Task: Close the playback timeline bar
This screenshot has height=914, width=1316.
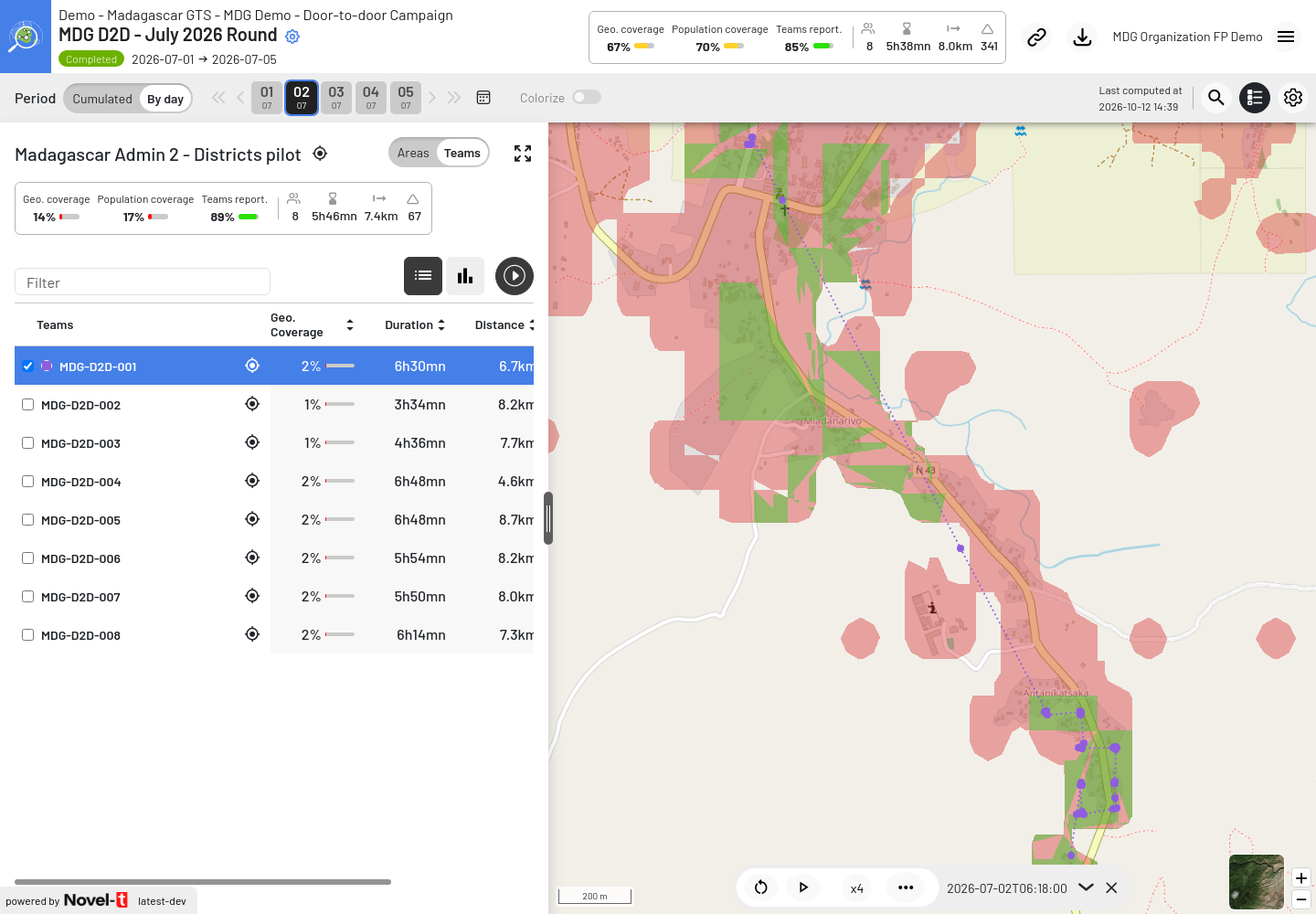Action: tap(1111, 887)
